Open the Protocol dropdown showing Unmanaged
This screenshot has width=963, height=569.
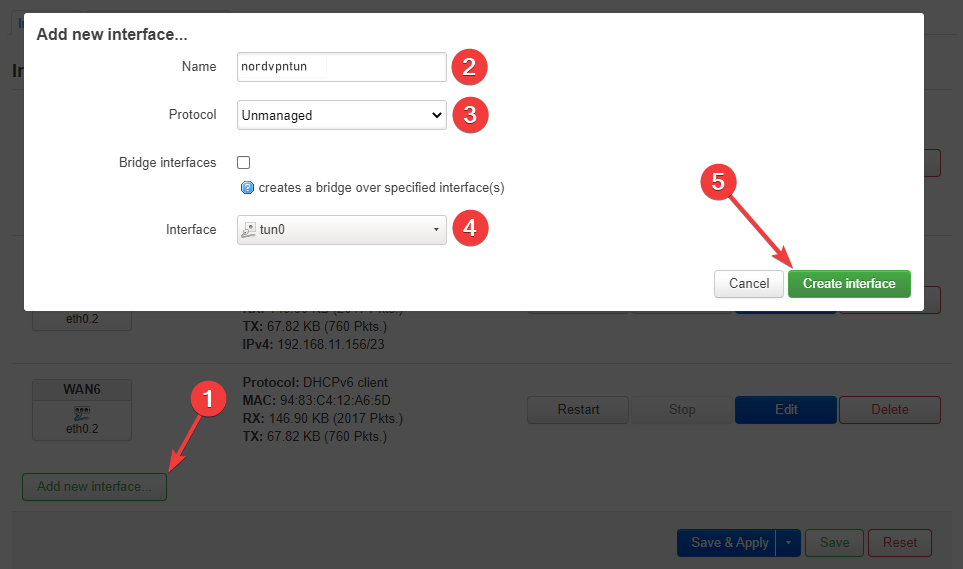[x=341, y=115]
